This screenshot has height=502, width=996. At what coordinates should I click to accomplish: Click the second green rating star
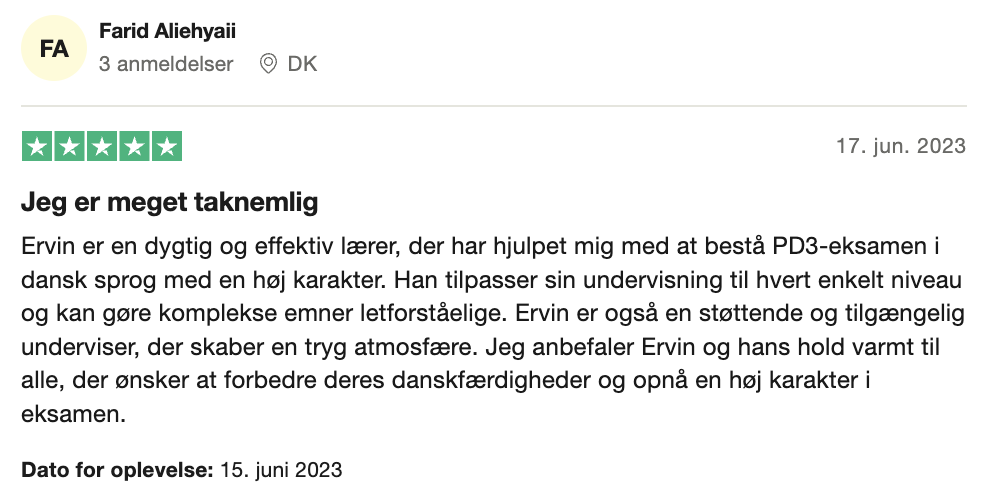[x=69, y=146]
